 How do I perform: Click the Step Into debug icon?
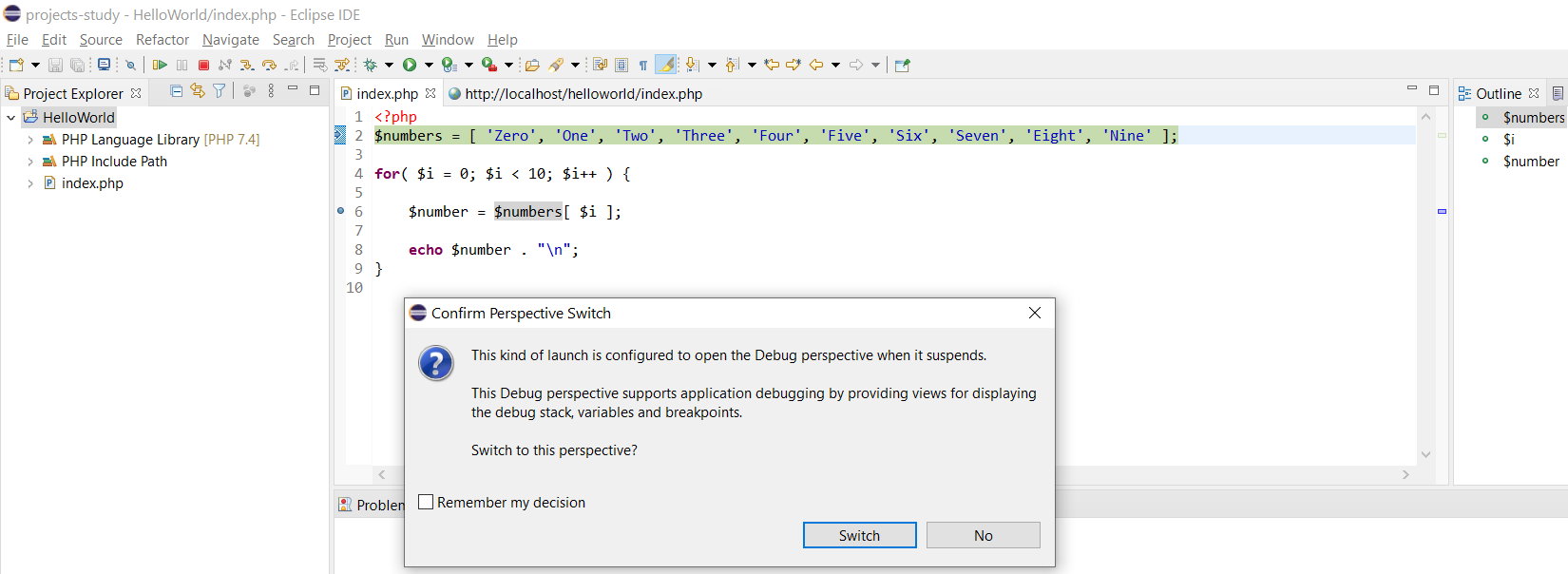[x=247, y=65]
